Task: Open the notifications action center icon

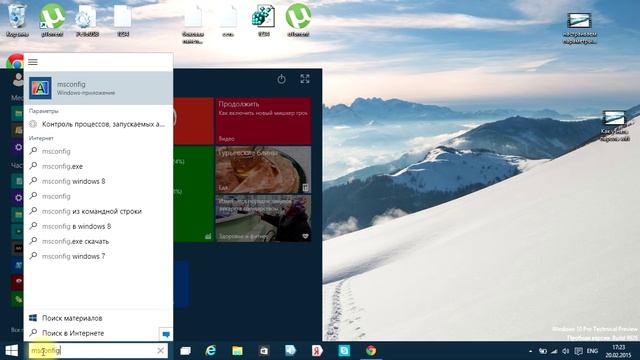Action: point(578,351)
